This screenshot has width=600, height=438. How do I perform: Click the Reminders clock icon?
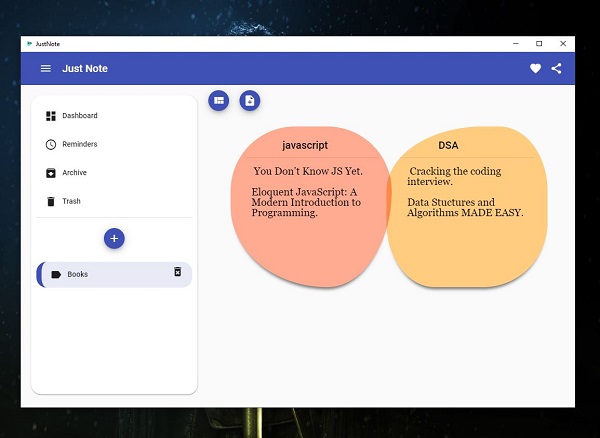(51, 145)
